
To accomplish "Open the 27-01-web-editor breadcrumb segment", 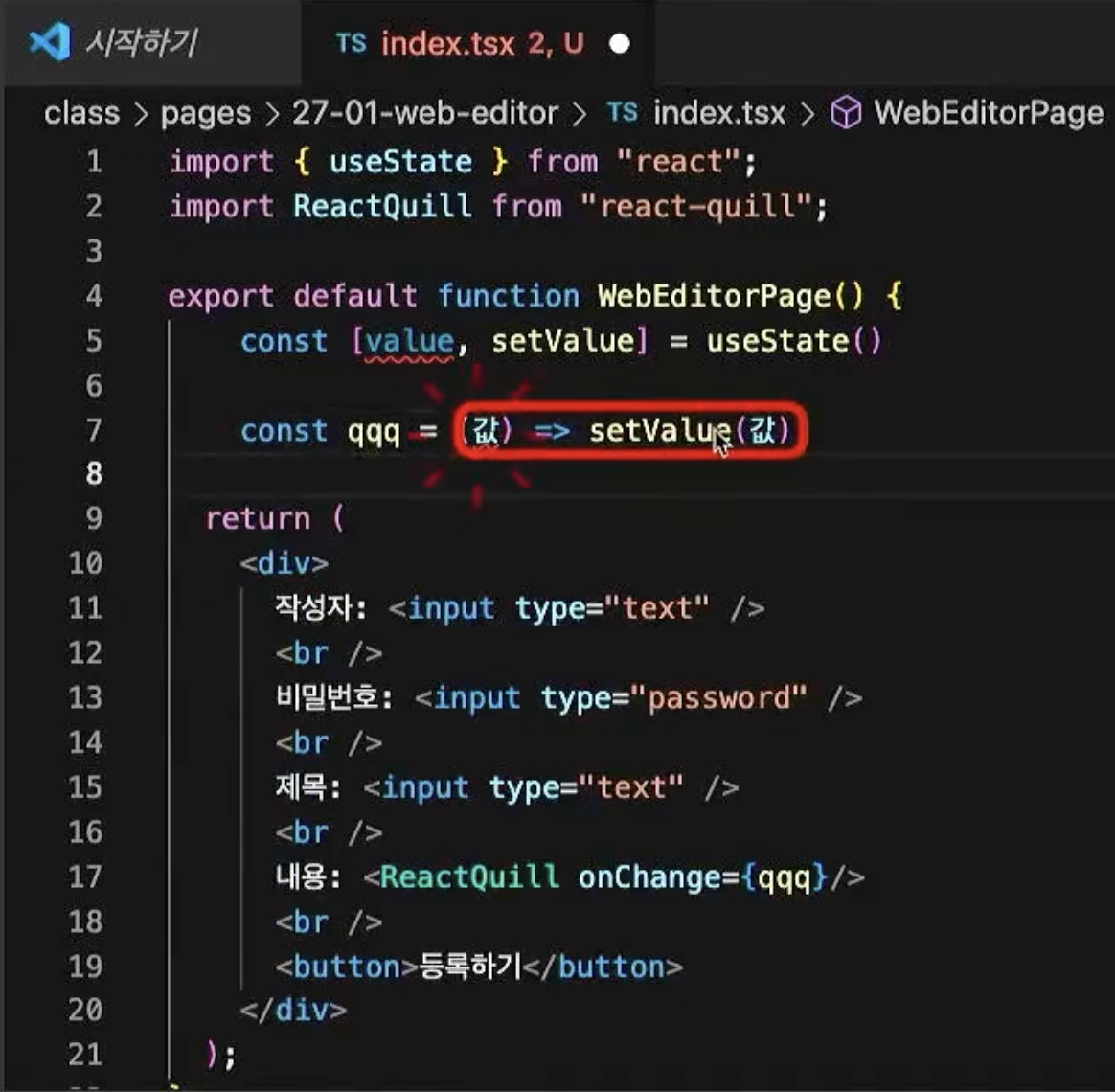I will click(425, 113).
